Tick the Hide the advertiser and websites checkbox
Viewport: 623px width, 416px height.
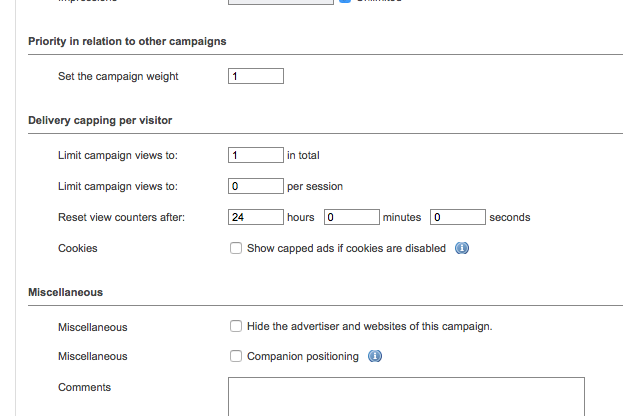pos(236,326)
